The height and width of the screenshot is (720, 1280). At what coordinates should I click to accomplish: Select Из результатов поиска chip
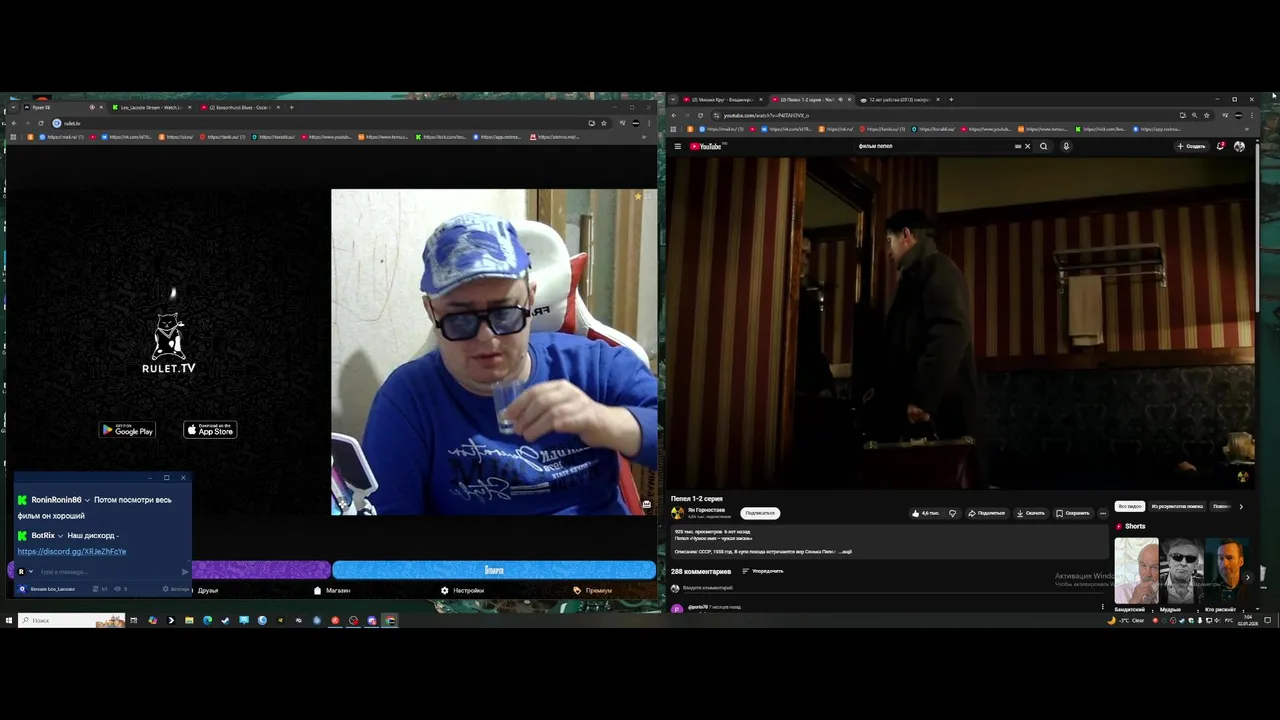(1177, 506)
